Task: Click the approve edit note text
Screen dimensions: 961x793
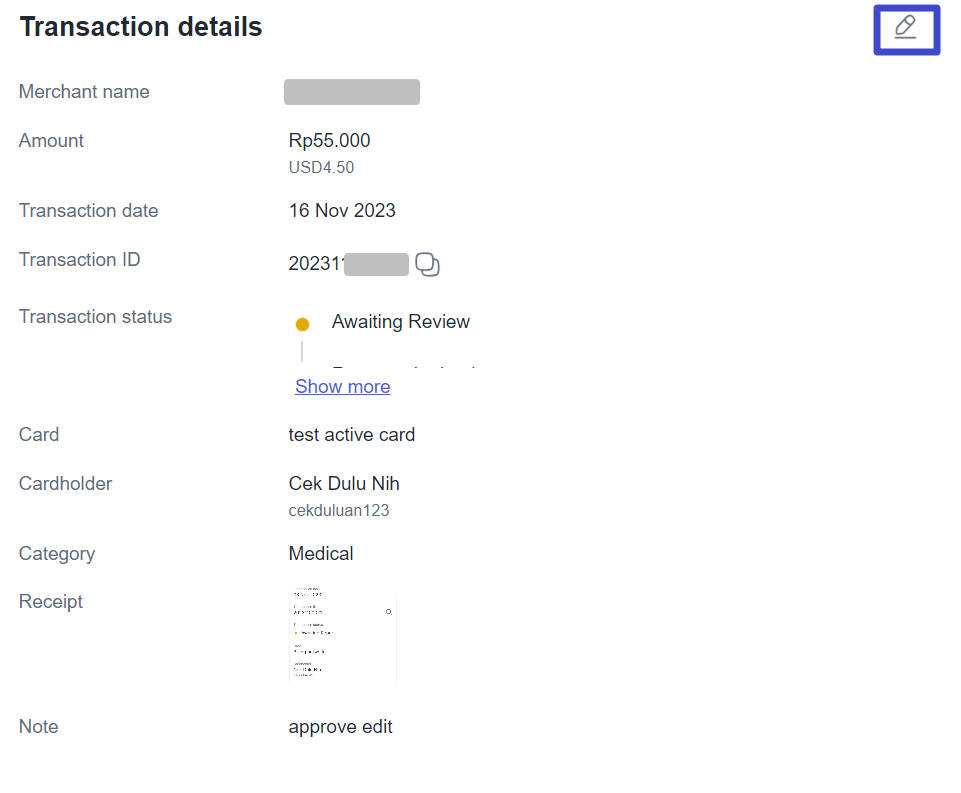Action: pos(340,727)
